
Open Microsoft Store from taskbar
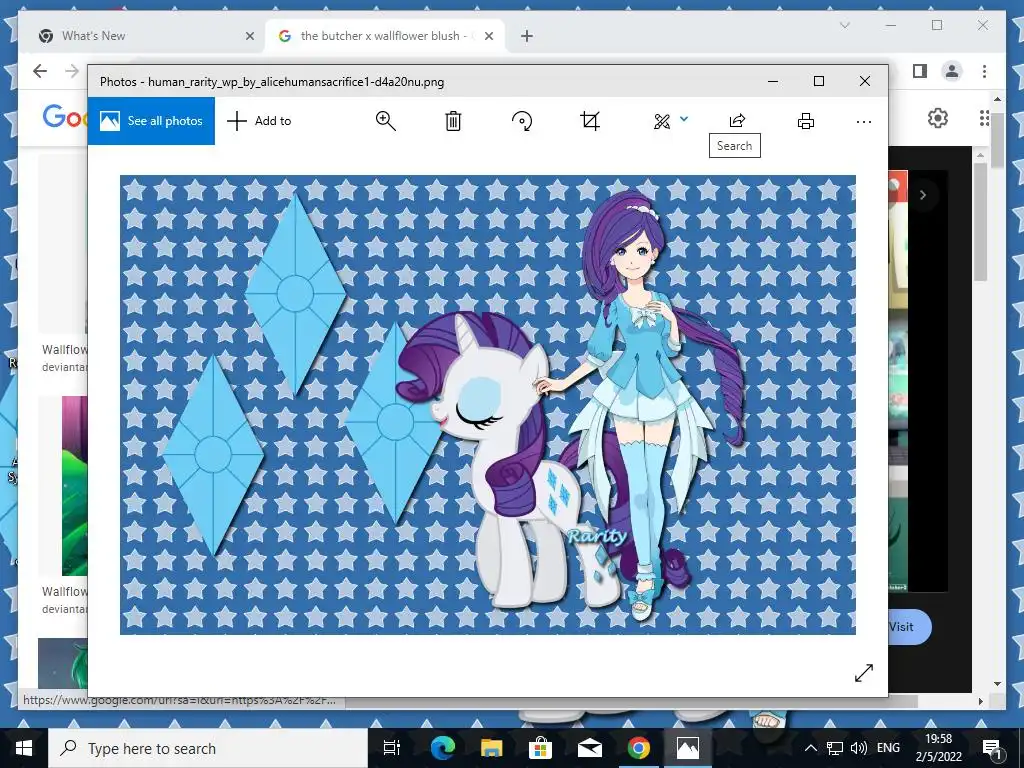(540, 748)
